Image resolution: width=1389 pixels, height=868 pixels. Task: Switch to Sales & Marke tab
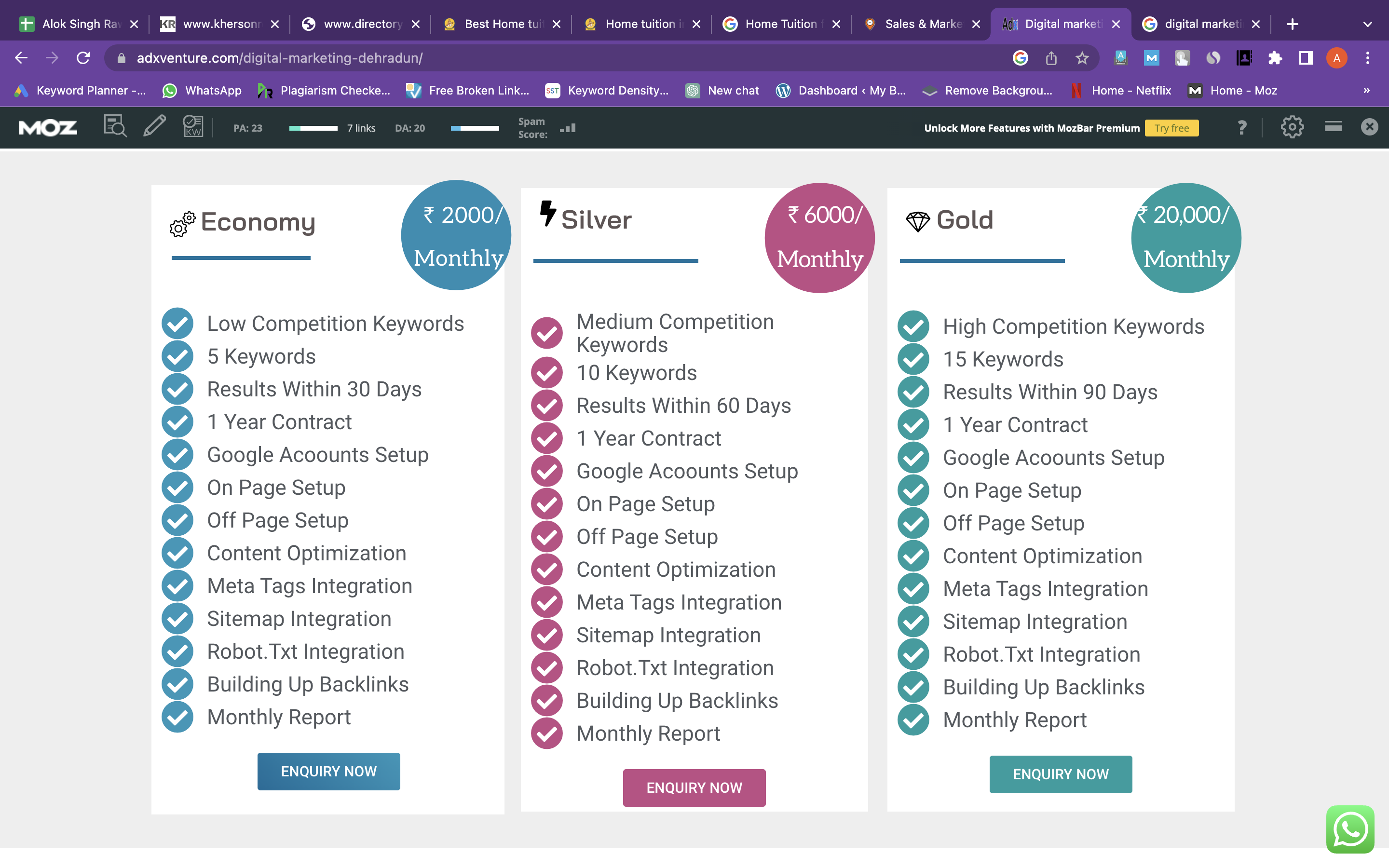pos(922,24)
